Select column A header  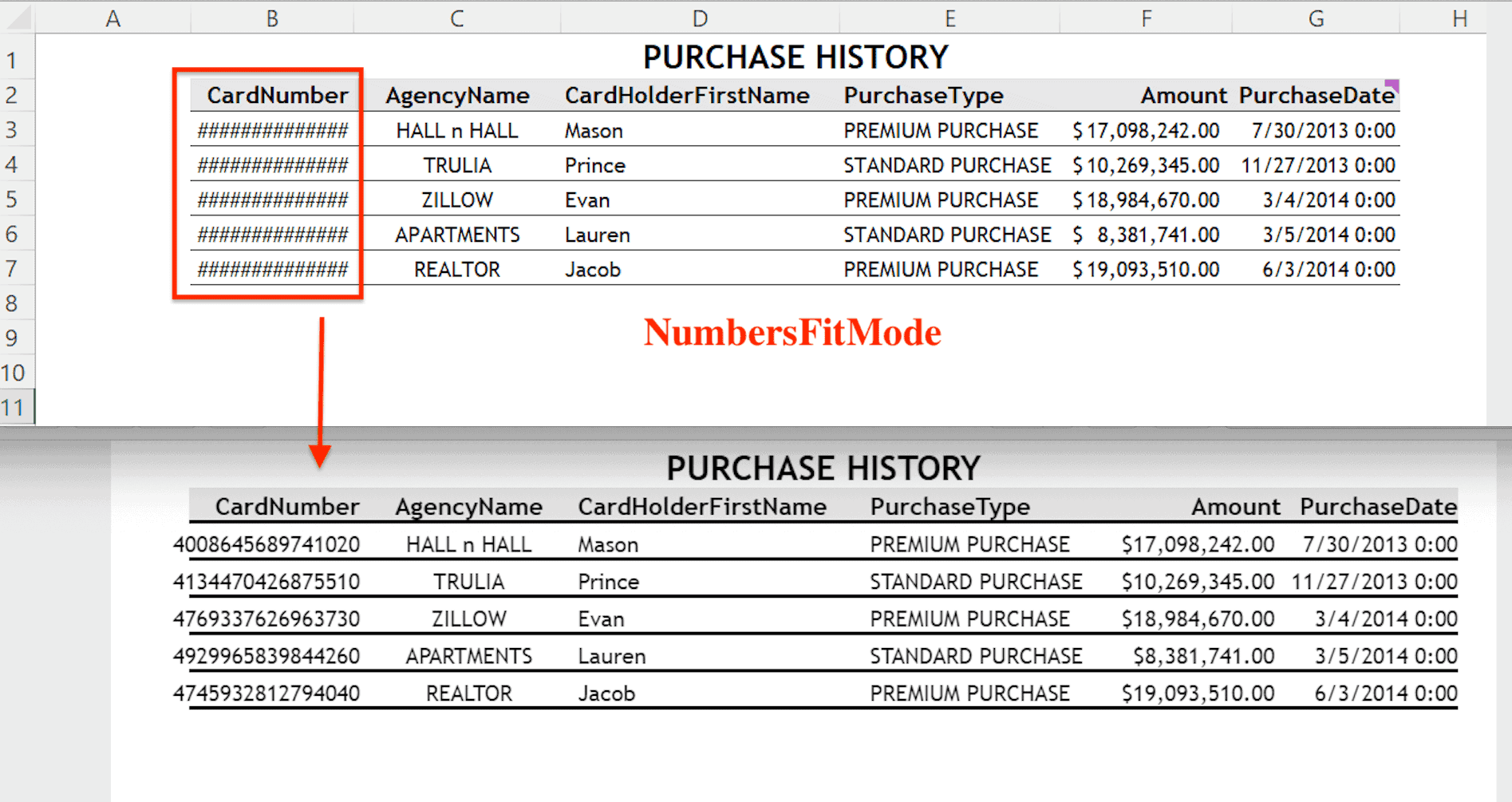(x=113, y=18)
